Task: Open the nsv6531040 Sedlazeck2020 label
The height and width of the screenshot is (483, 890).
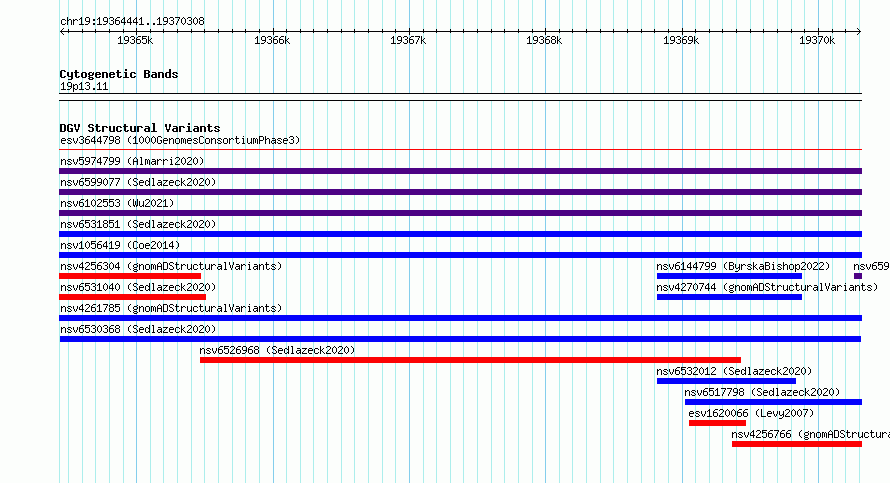Action: point(138,287)
